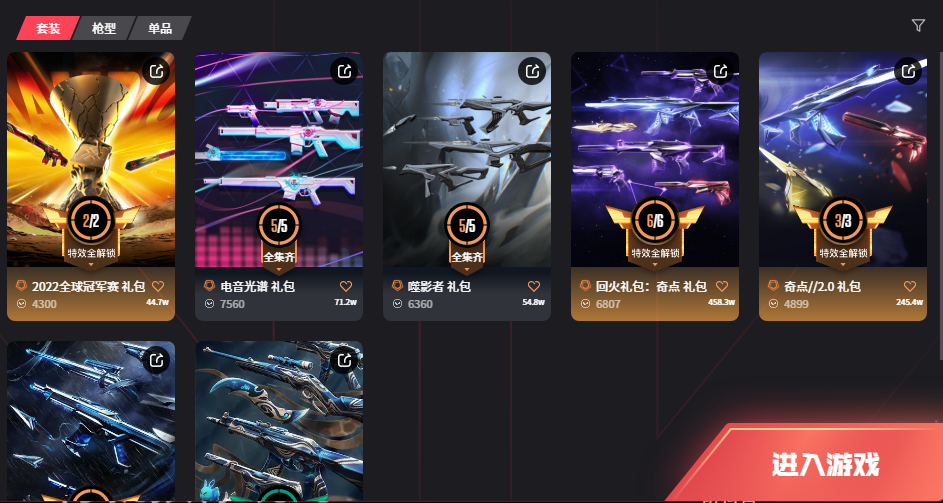The height and width of the screenshot is (503, 943).
Task: Click share icon on 回火礼包:奇点 card
Action: coord(720,72)
